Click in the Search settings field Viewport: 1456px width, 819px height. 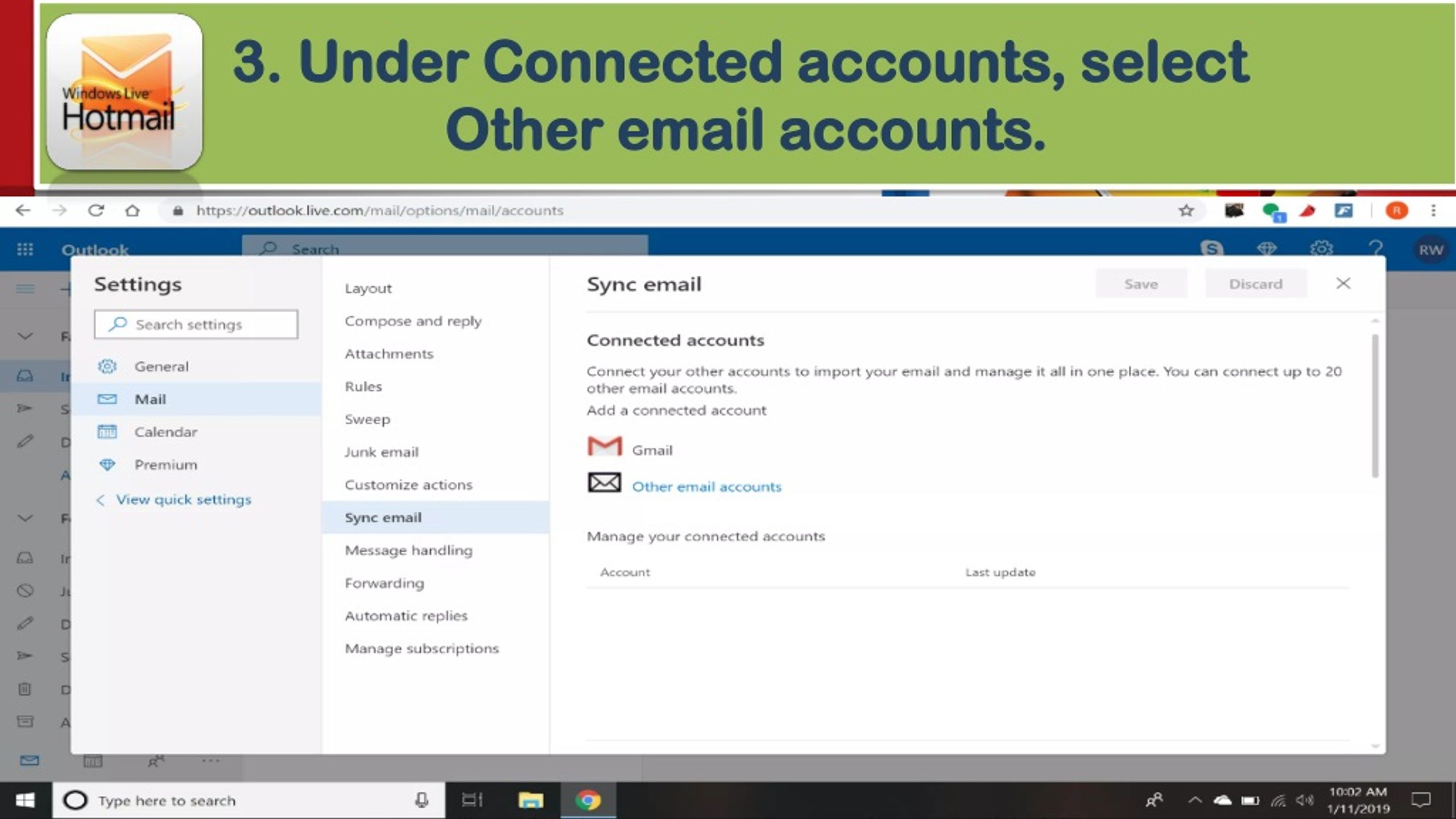click(196, 324)
